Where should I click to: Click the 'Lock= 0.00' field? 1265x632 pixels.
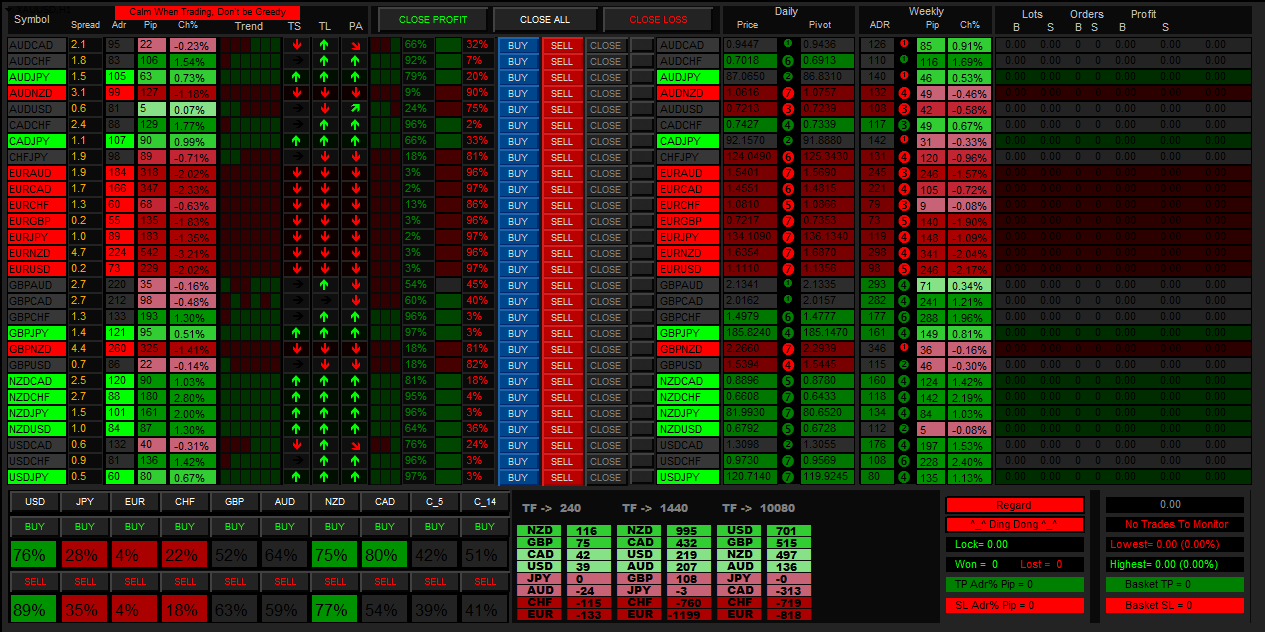[x=1014, y=545]
